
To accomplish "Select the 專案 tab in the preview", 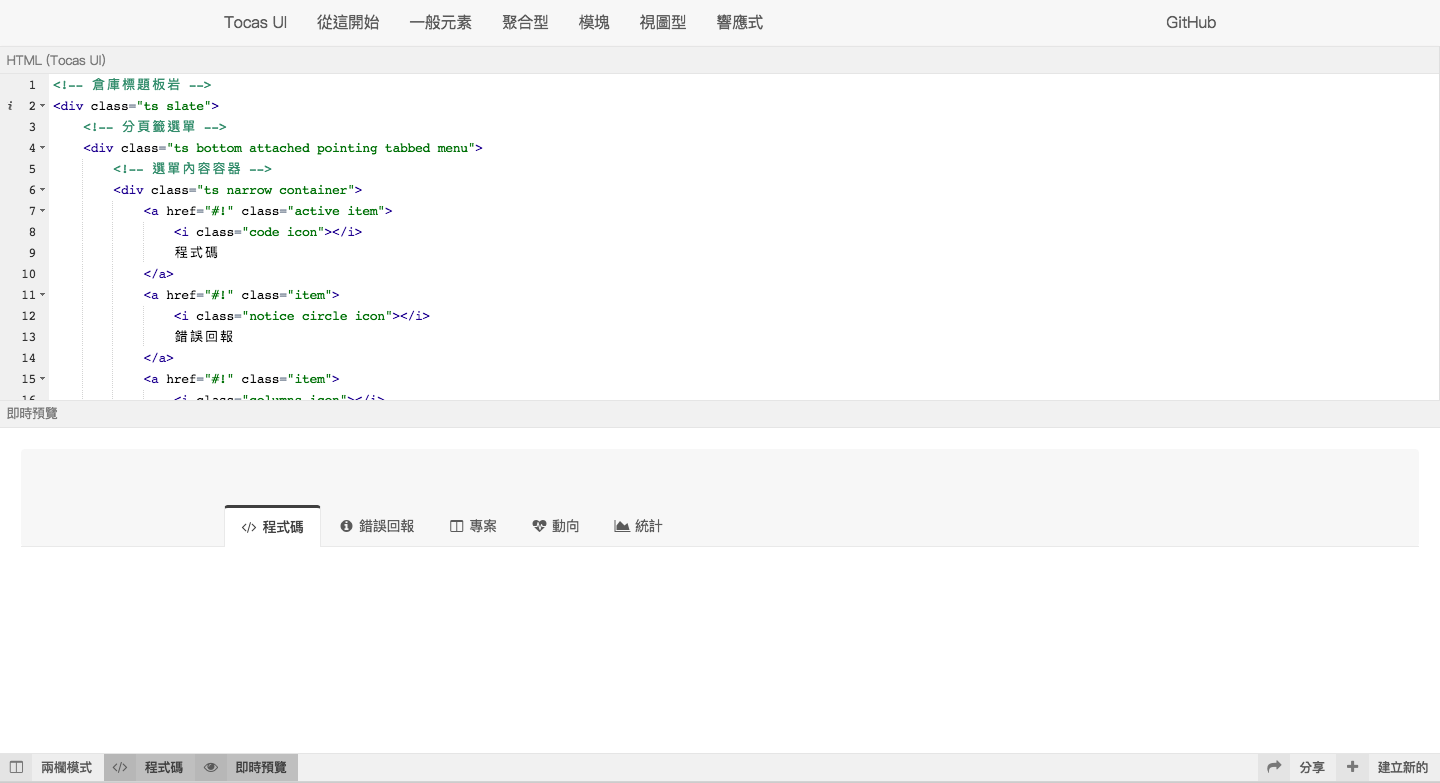I will pos(473,526).
